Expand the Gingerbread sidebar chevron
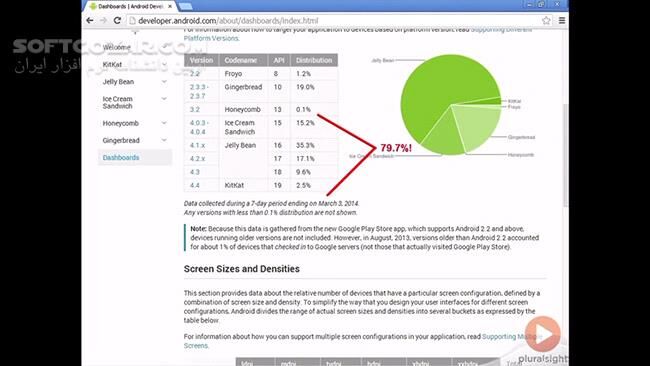Image resolution: width=650 pixels, height=366 pixels. [x=164, y=140]
